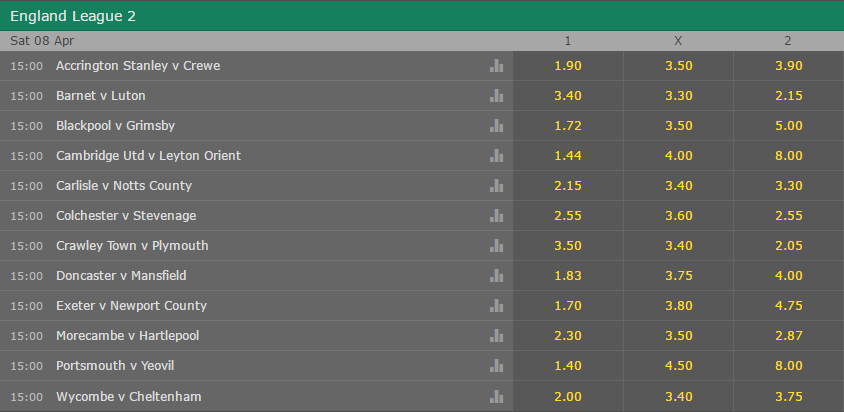The image size is (844, 412).
Task: Open stats icon for Doncaster v Mansfield
Action: 496,276
